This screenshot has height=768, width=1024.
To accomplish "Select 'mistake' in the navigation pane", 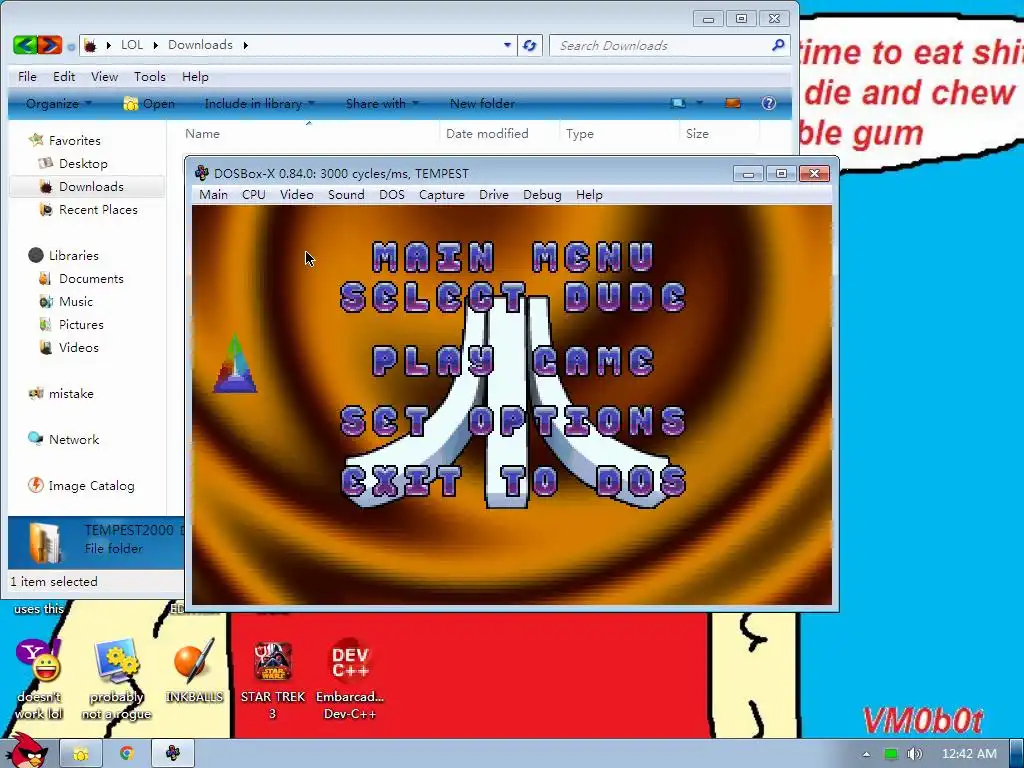I will coord(71,393).
